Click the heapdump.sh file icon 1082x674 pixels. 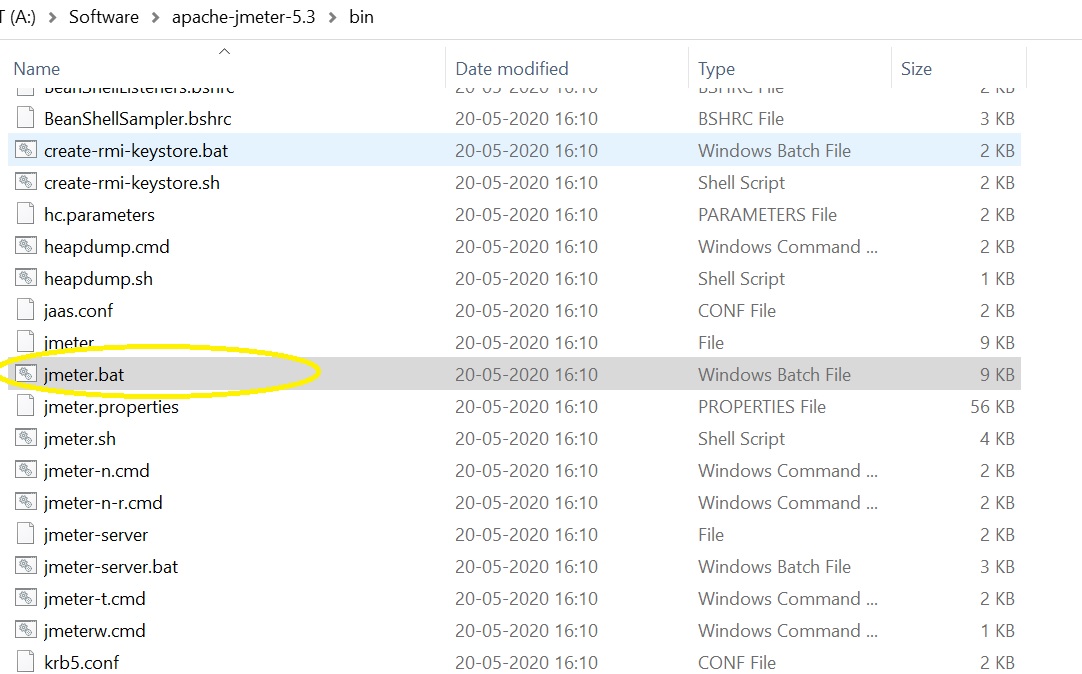26,278
